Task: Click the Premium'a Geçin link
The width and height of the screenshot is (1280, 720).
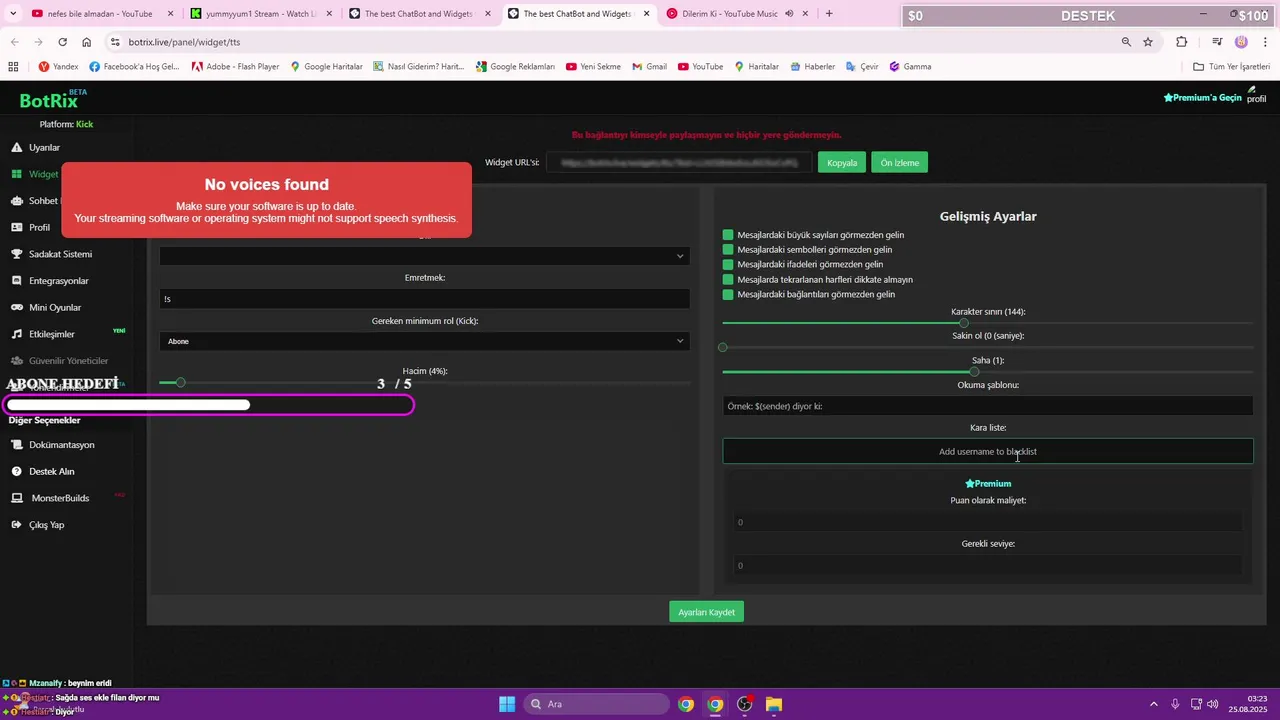Action: coord(1202,98)
